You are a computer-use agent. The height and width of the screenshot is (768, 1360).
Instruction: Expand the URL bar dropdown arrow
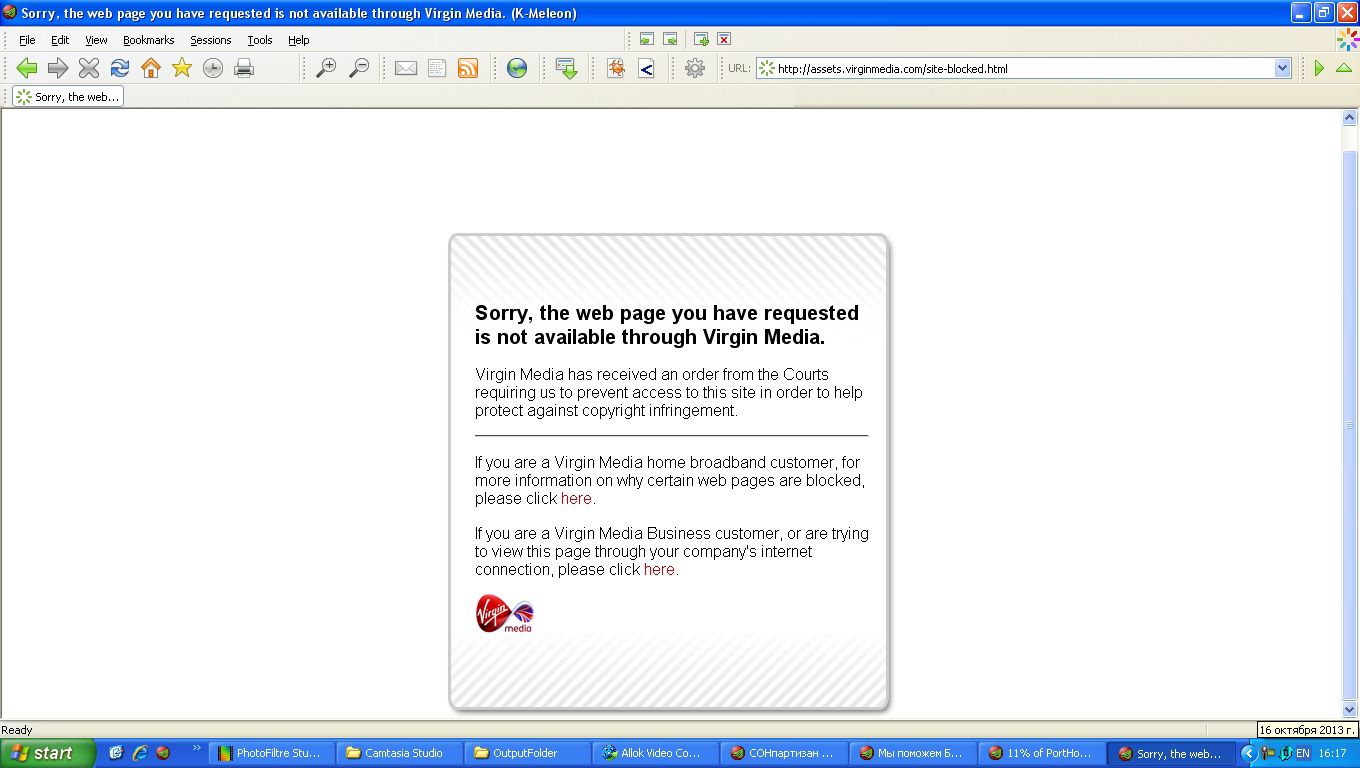coord(1283,68)
